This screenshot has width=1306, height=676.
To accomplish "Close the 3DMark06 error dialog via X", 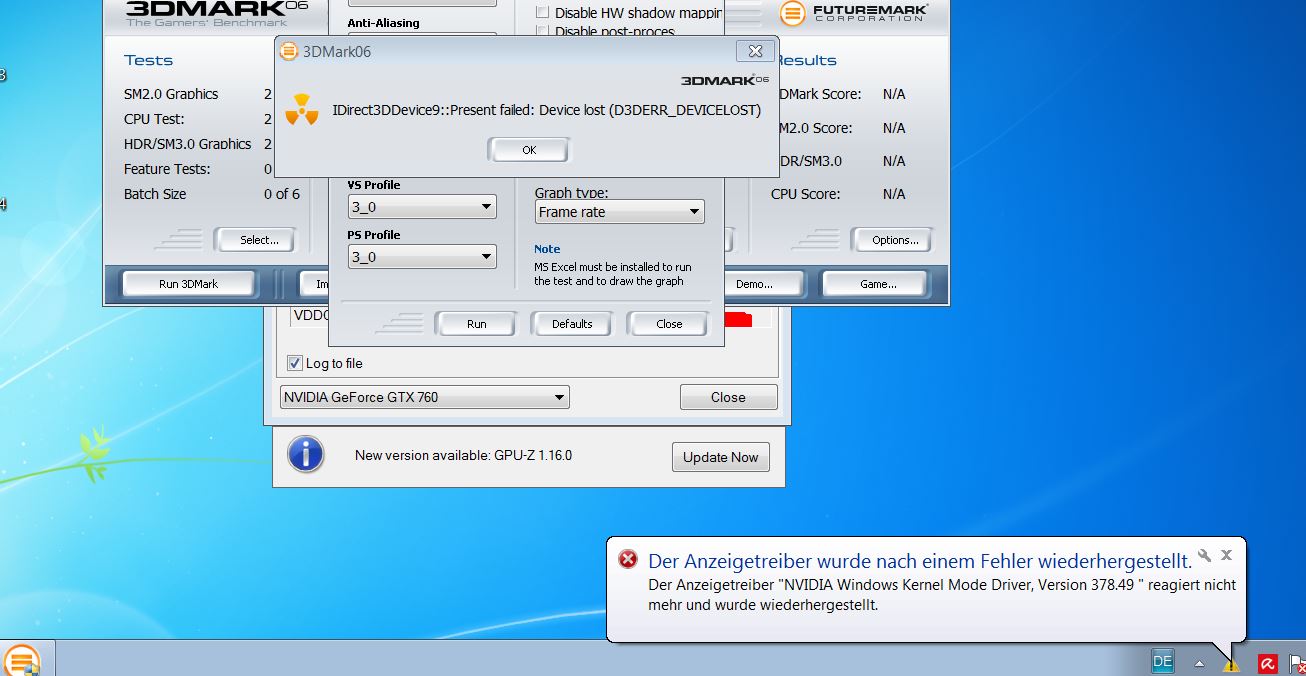I will pyautogui.click(x=756, y=51).
